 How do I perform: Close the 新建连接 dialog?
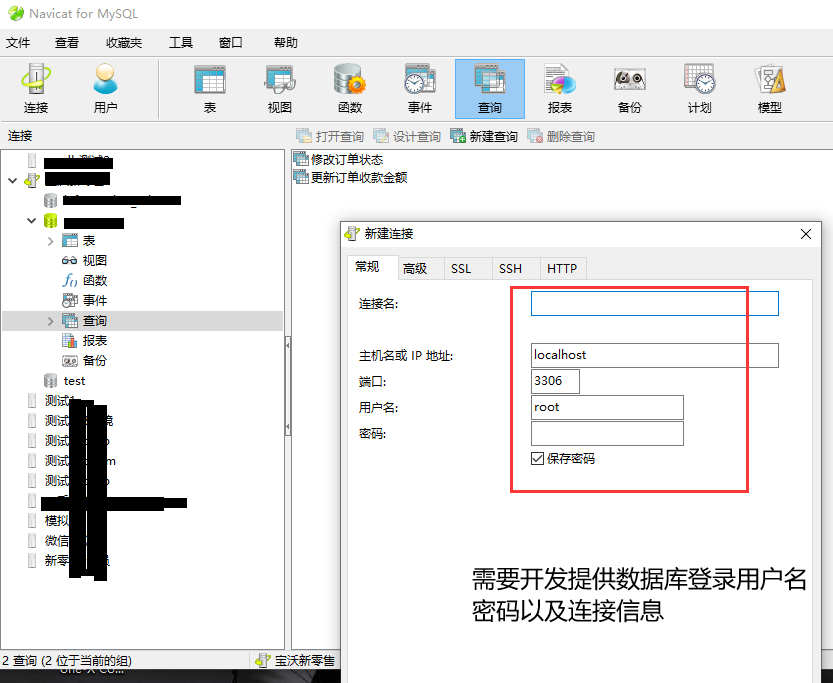coord(806,234)
